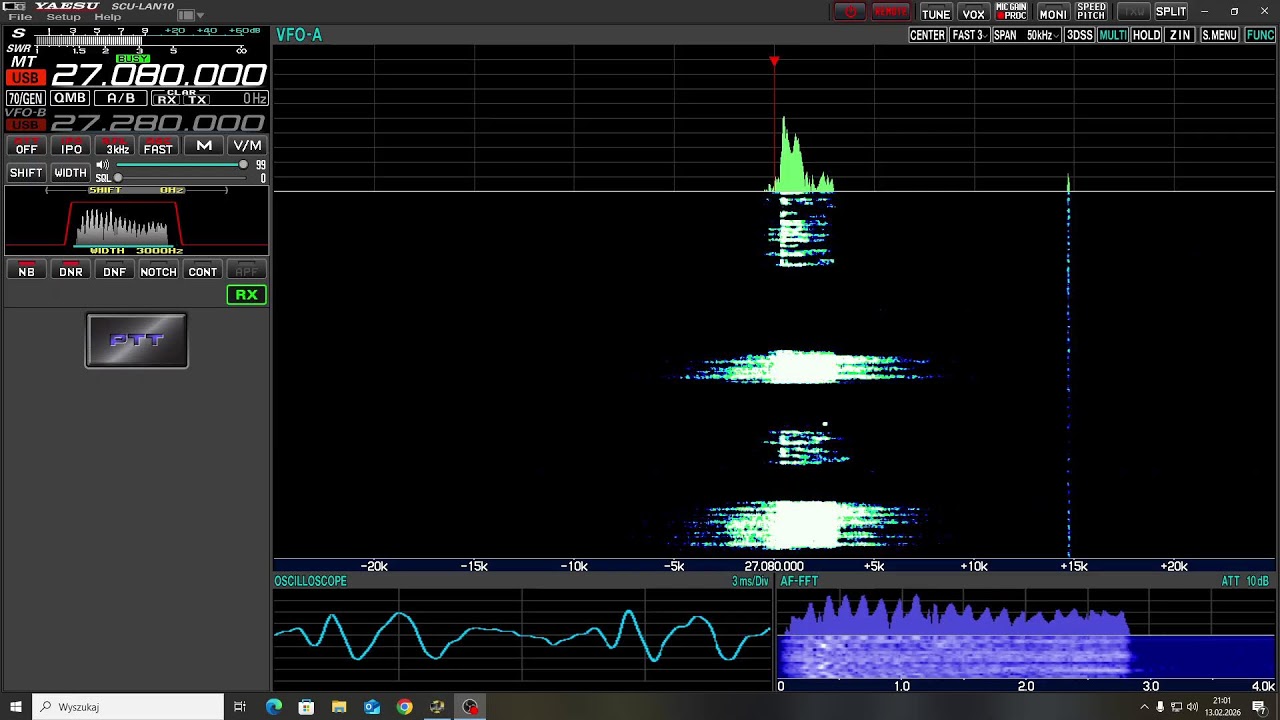The width and height of the screenshot is (1280, 720).
Task: Click the USB mode indicator for VFO-A
Action: pos(25,78)
